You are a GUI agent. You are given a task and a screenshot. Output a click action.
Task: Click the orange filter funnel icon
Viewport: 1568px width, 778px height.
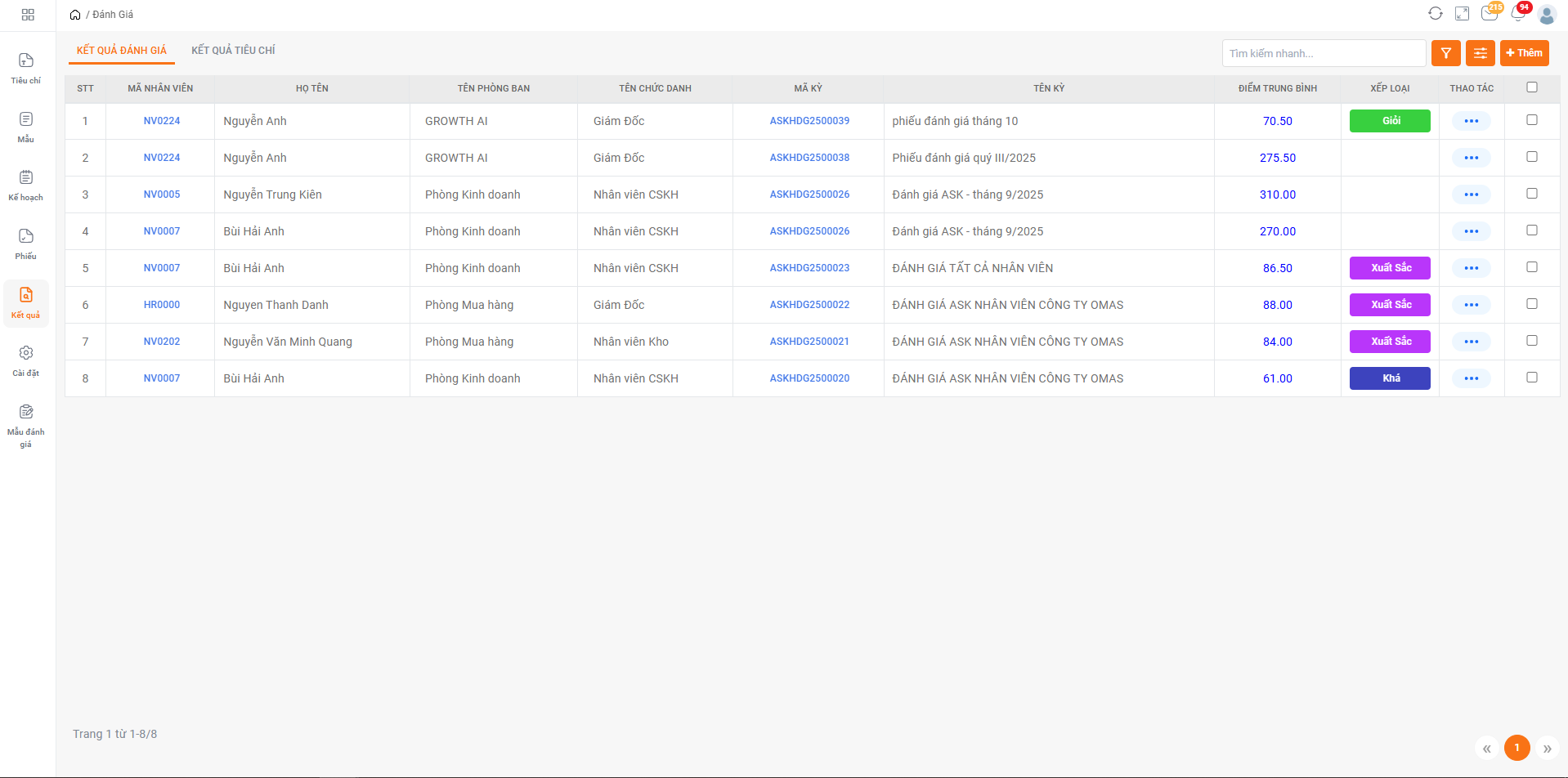pos(1445,53)
